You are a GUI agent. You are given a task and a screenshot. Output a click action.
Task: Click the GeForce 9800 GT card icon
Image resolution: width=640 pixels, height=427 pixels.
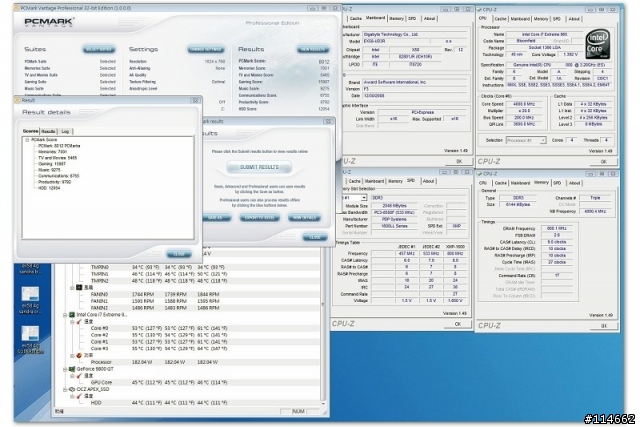pos(72,369)
